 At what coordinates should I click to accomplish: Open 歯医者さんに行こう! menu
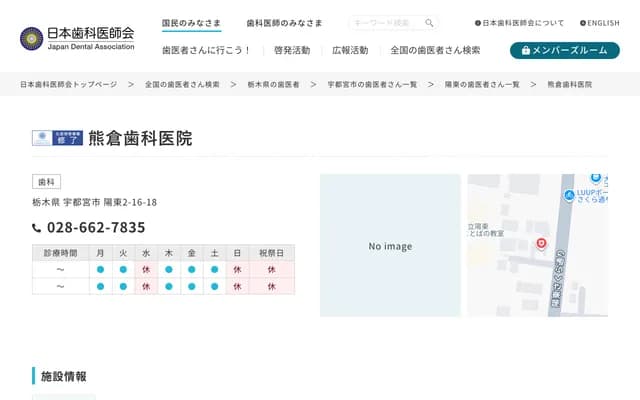(206, 50)
